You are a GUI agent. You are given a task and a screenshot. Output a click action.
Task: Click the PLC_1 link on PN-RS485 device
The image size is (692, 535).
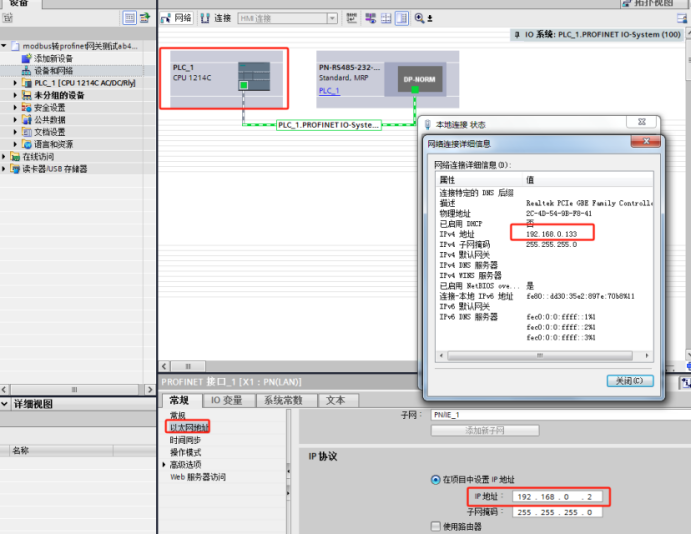(329, 91)
